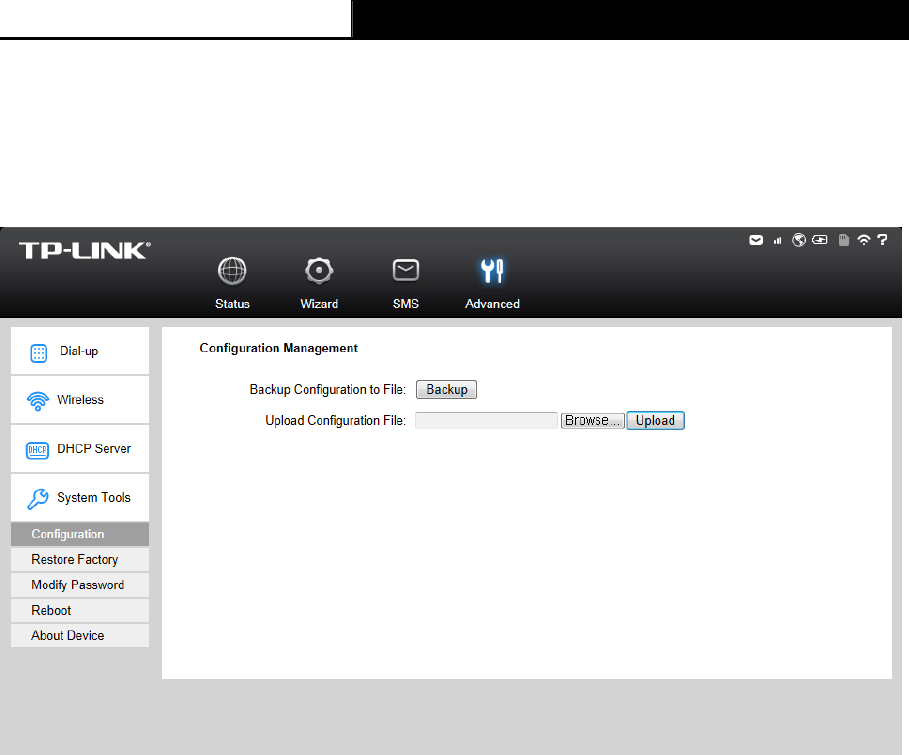
Task: Click the 'Backup Configuration to File:' label
Action: coord(328,390)
